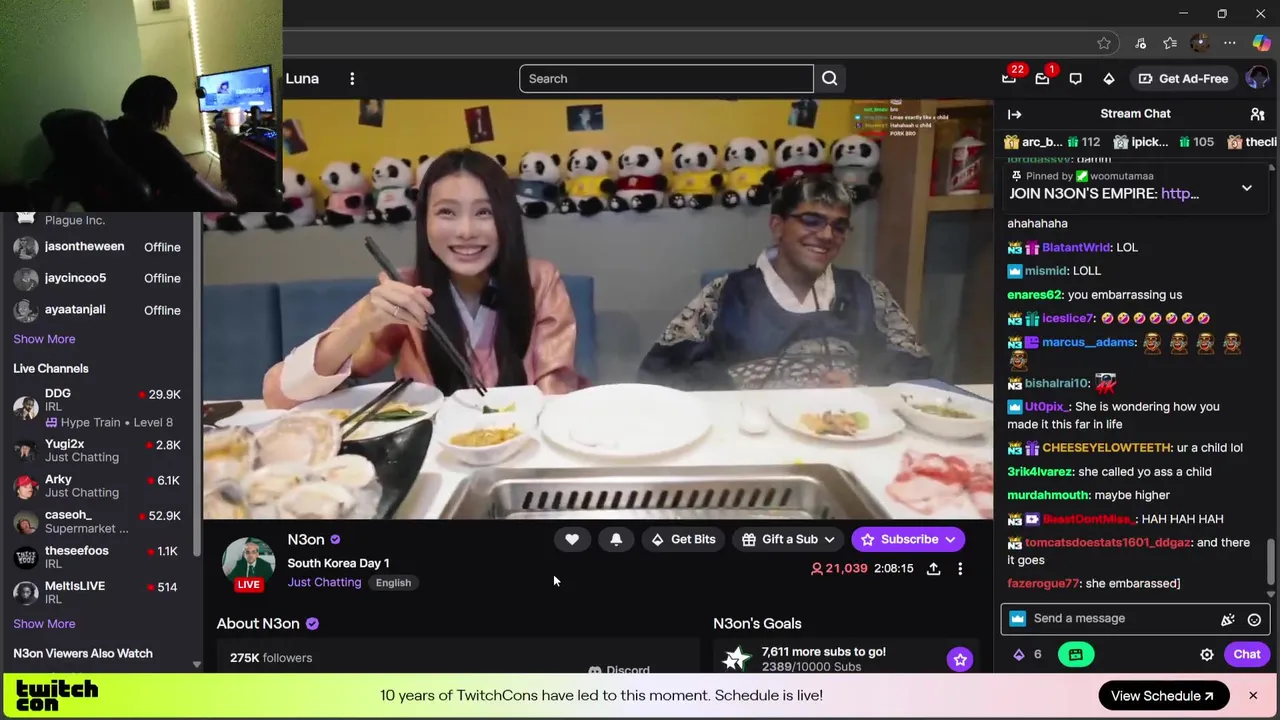Open theseefoos channel in sidebar
Viewport: 1280px width, 720px height.
[97, 557]
